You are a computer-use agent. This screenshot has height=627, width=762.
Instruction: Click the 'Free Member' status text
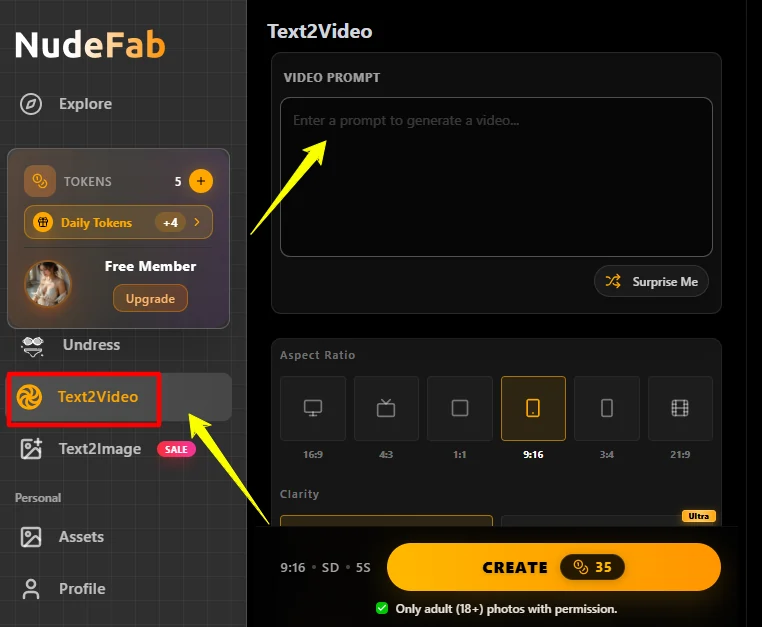click(150, 266)
